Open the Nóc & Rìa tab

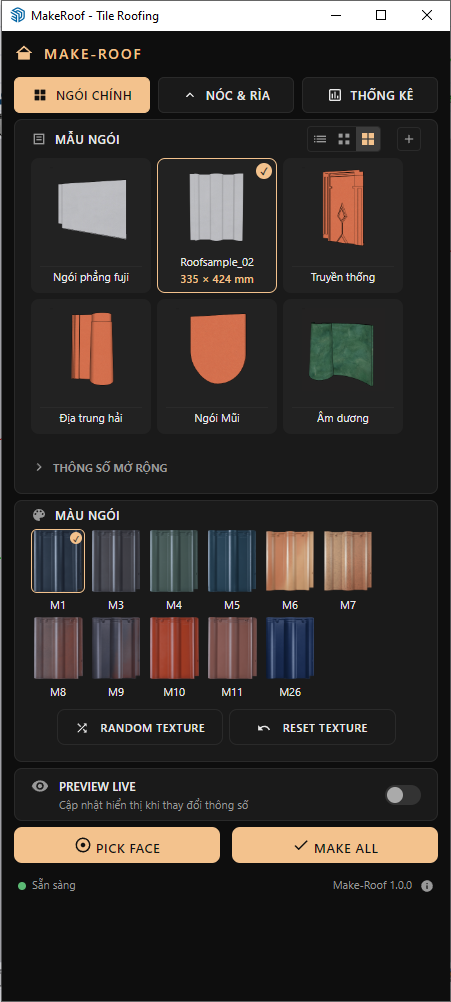pos(226,95)
